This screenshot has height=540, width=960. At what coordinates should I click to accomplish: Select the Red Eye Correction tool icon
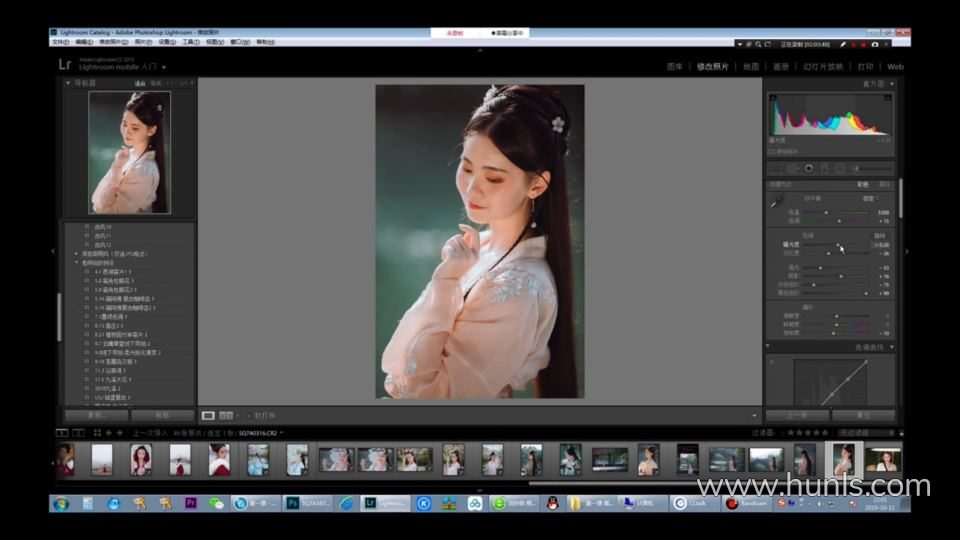click(809, 168)
